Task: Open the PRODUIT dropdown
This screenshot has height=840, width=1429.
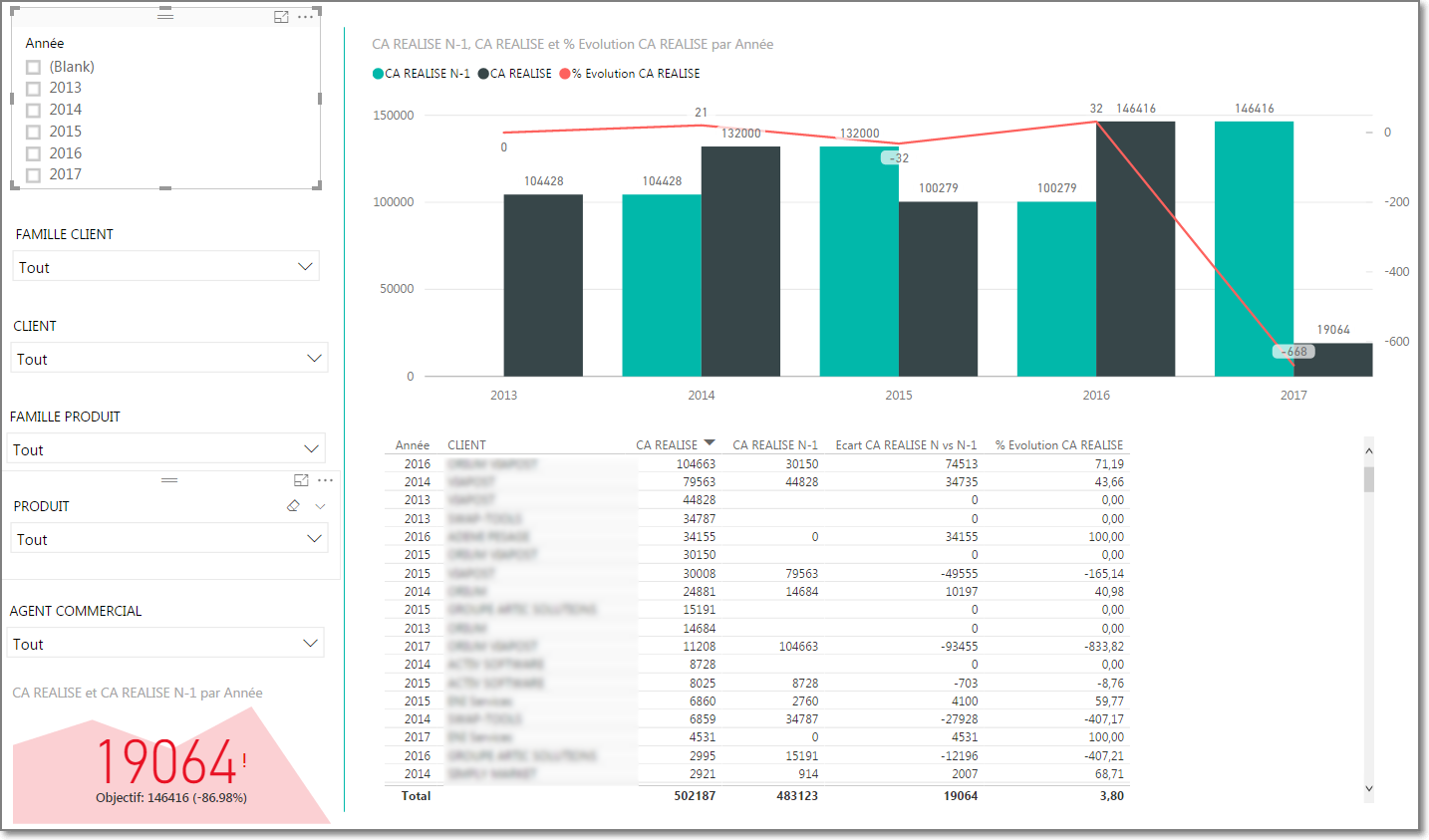Action: (x=168, y=538)
